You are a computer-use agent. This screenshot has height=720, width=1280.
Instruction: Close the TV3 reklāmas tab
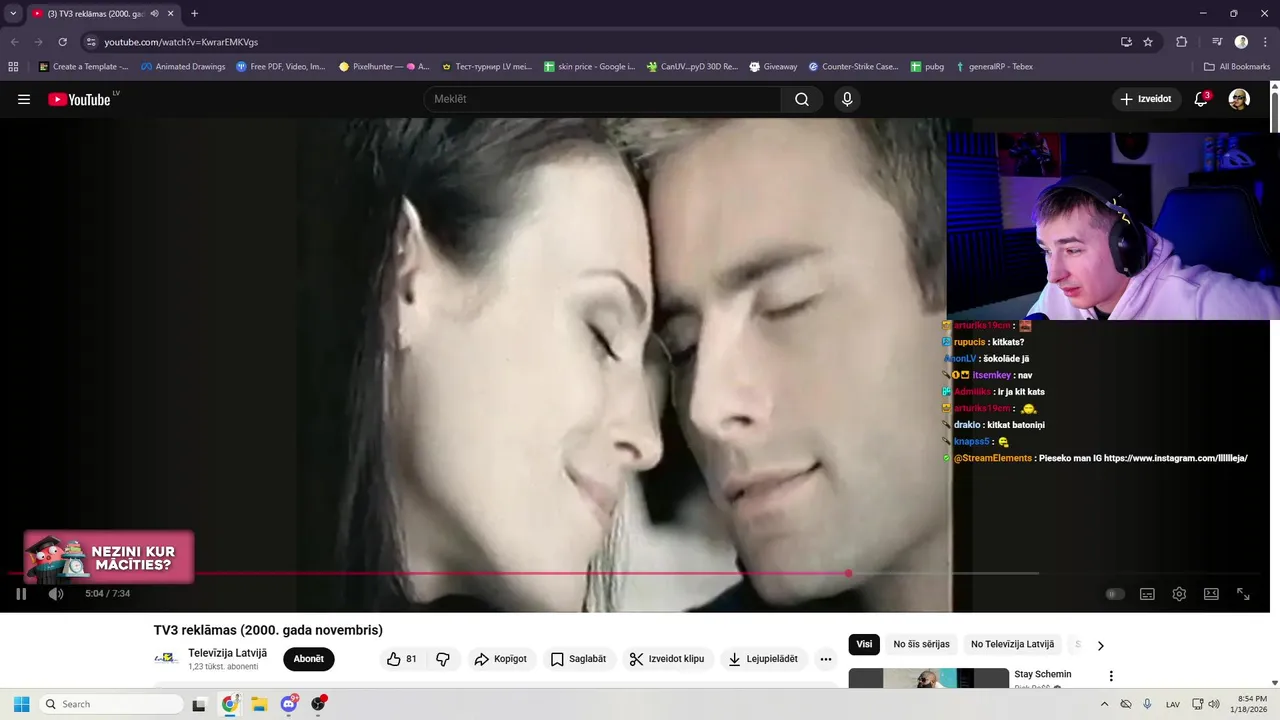(x=171, y=13)
